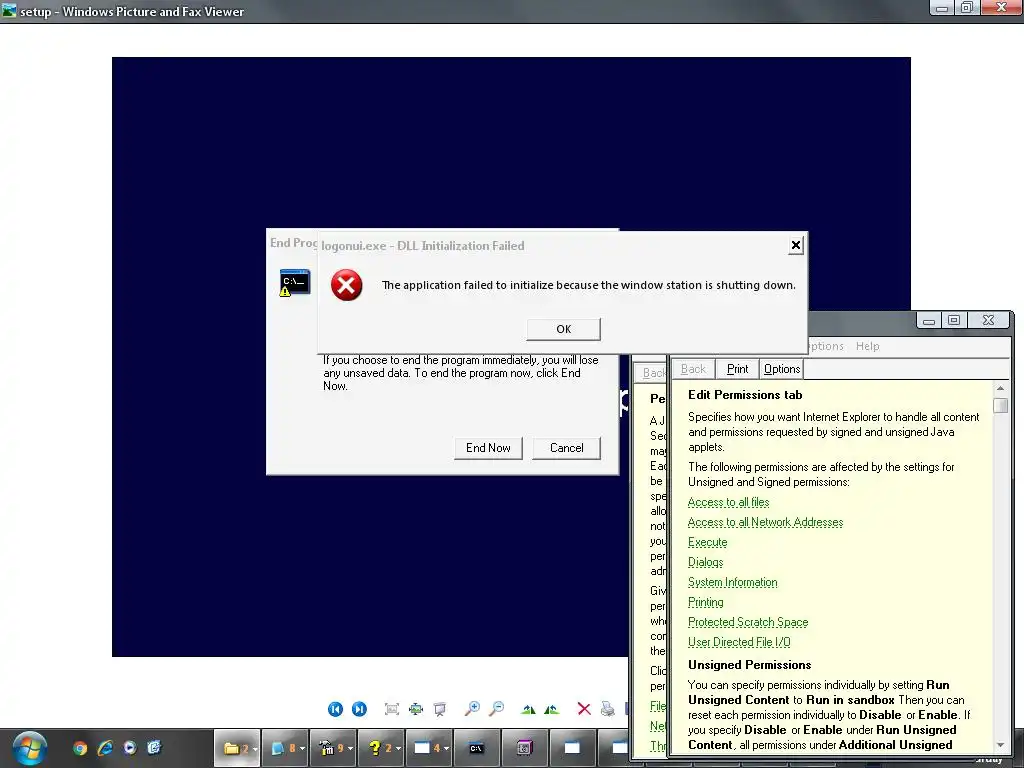Open the command prompt taskbar button
The width and height of the screenshot is (1024, 768).
coord(477,748)
